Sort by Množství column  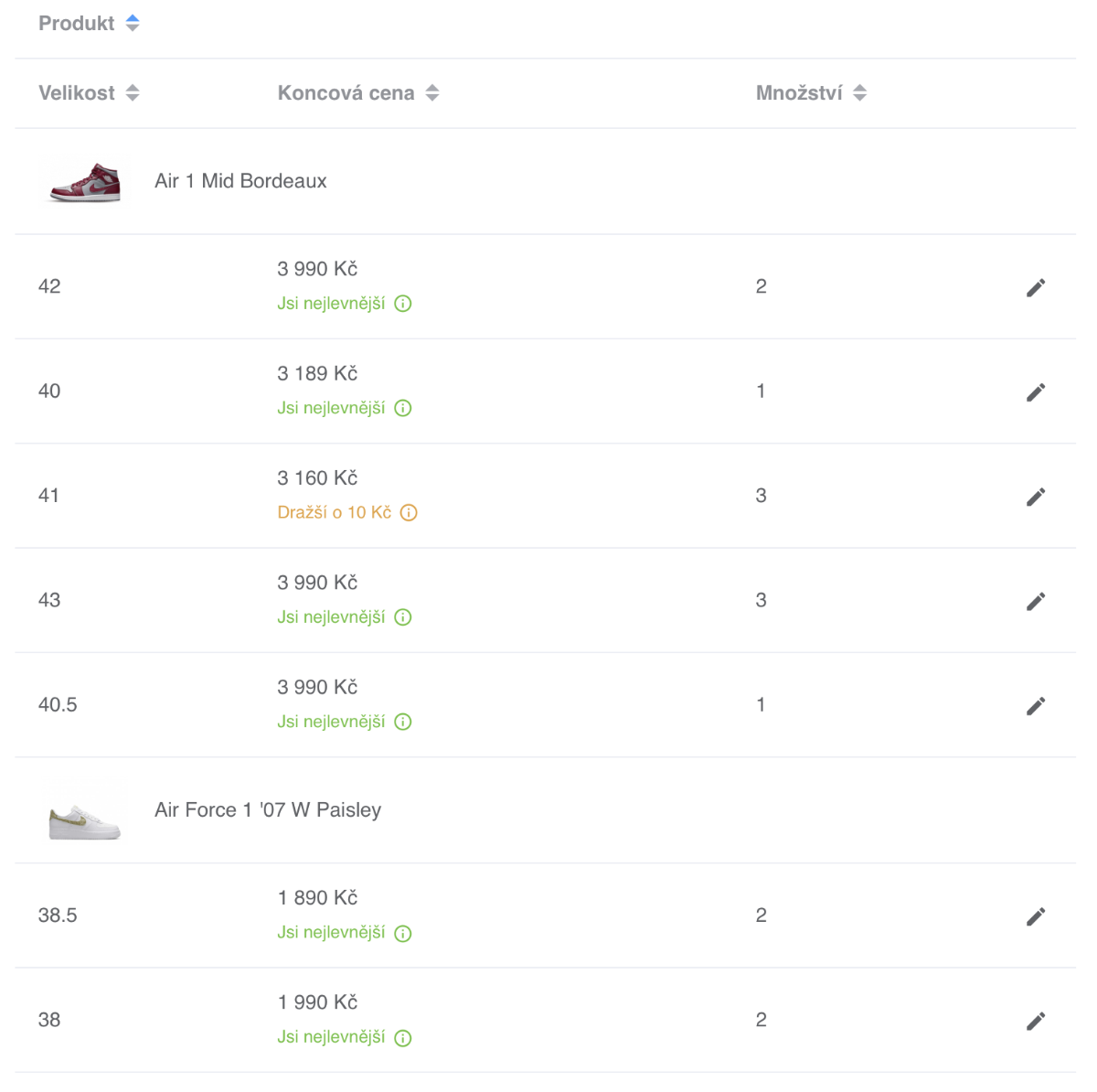point(811,92)
